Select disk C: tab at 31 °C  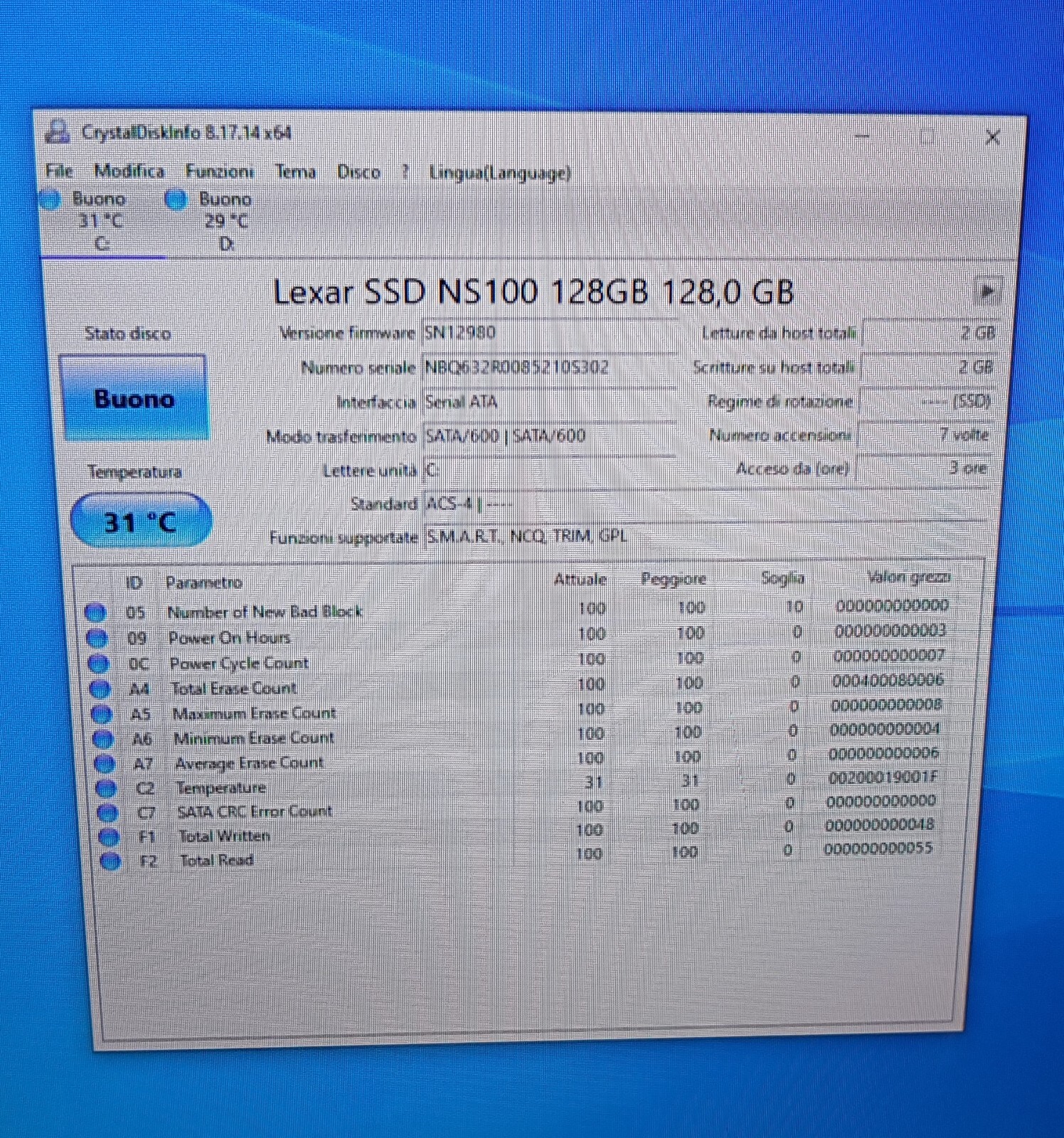tap(100, 220)
